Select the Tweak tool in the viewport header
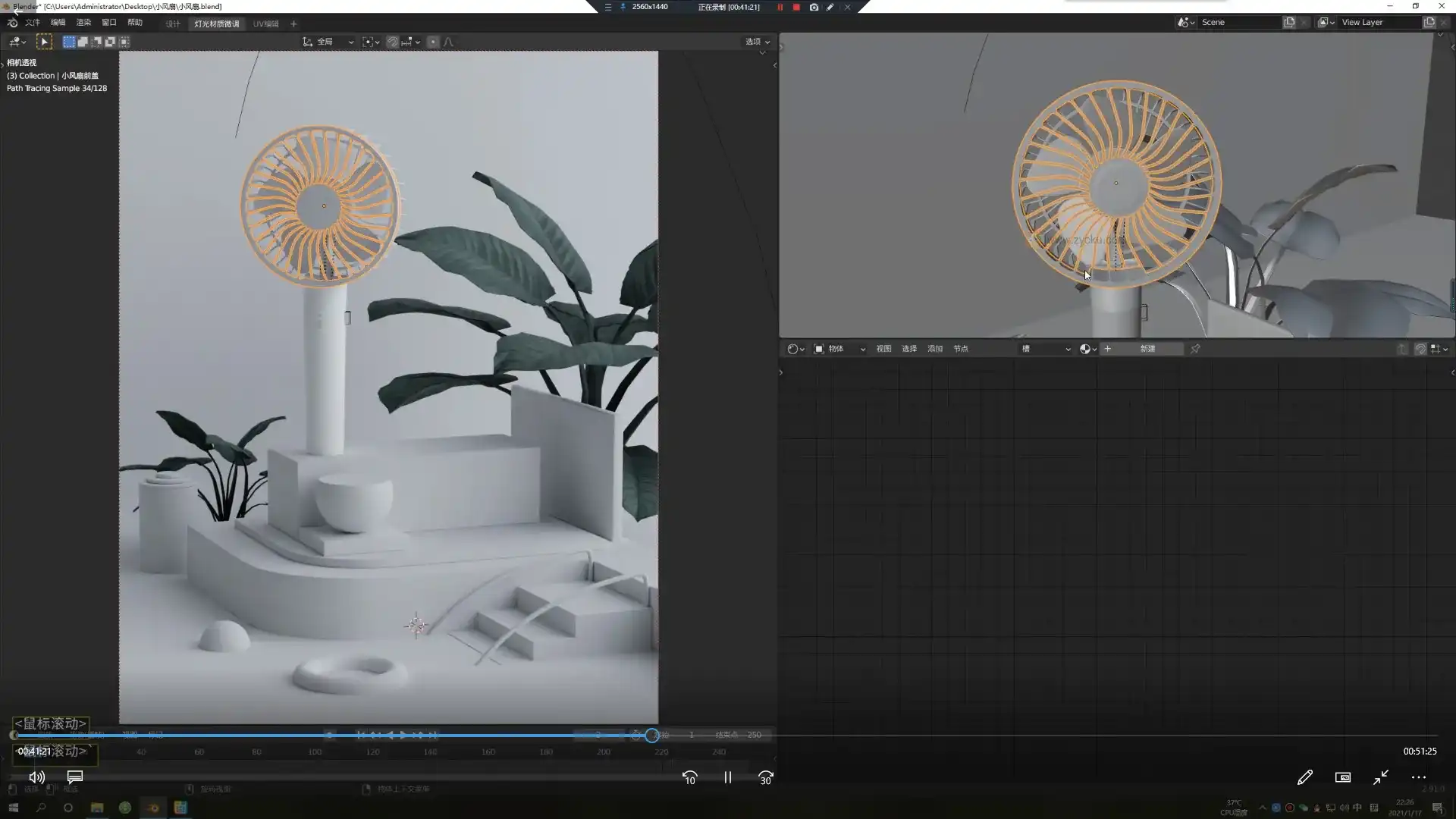 pos(45,42)
